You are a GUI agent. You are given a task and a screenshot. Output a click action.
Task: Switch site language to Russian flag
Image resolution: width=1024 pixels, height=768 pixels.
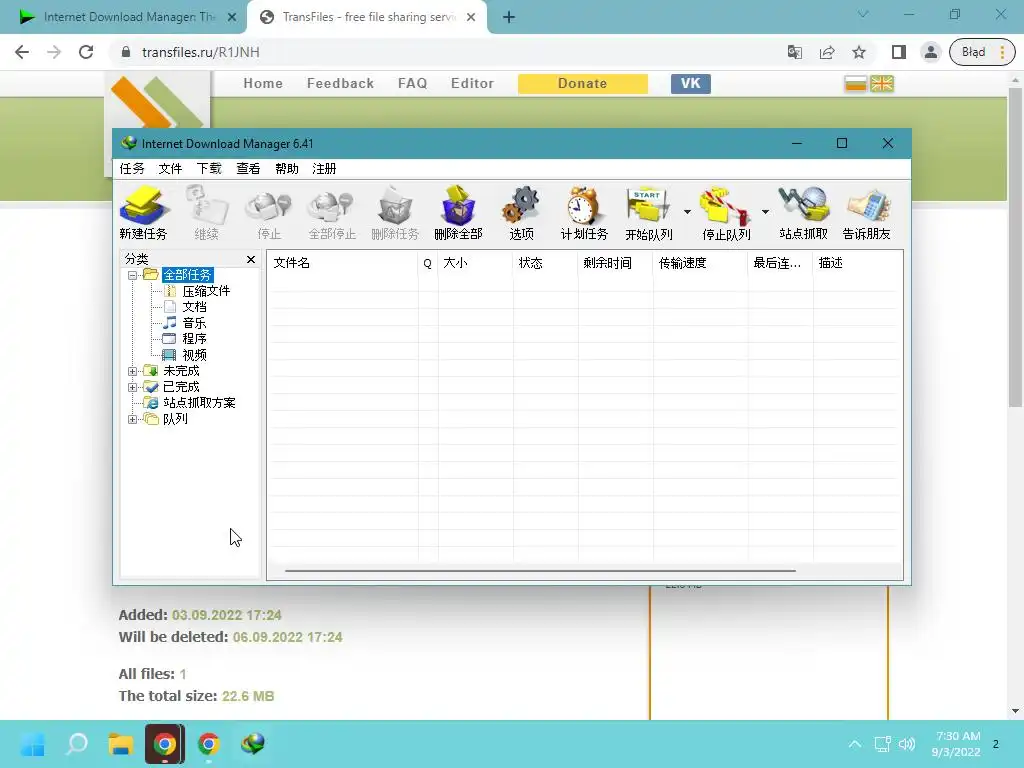point(856,84)
